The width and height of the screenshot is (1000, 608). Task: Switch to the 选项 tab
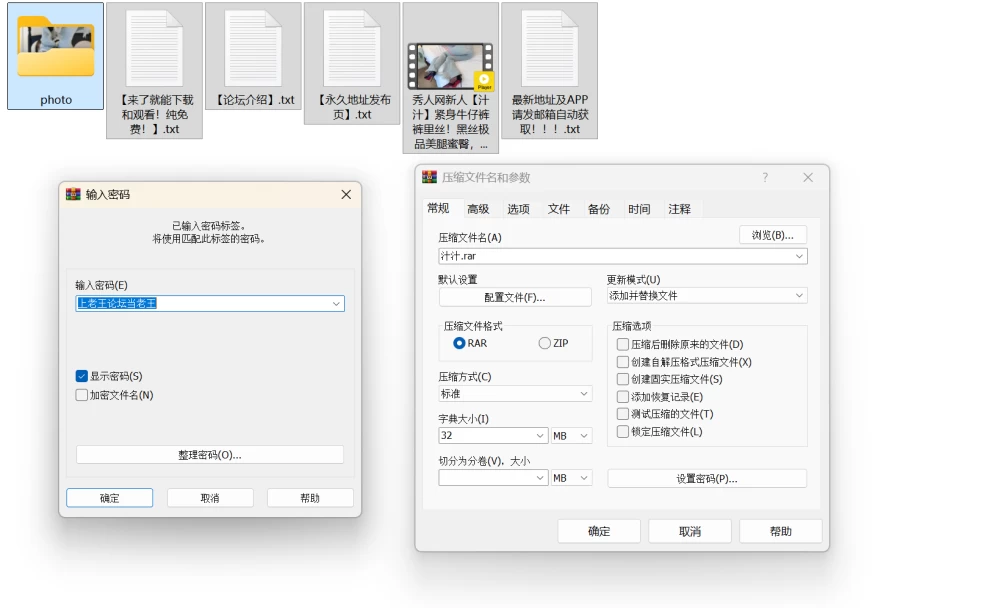518,209
